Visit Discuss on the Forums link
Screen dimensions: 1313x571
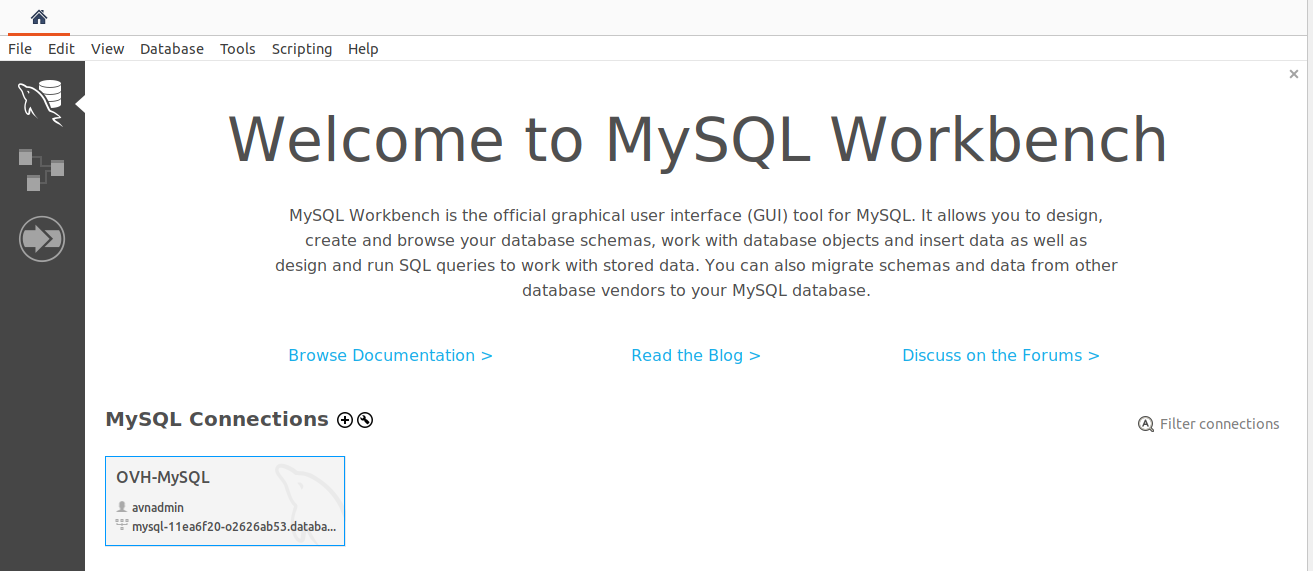[1000, 355]
